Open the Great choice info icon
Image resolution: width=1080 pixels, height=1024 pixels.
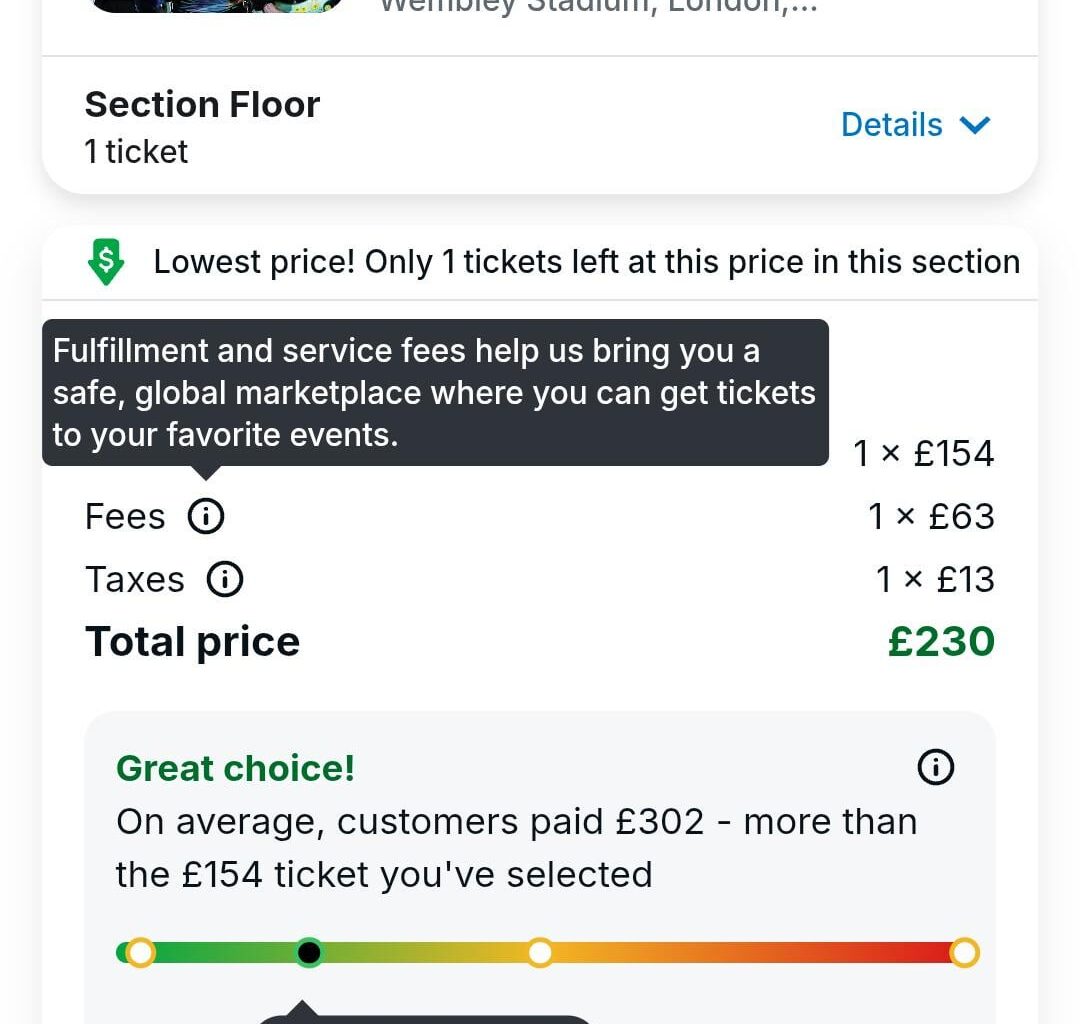tap(935, 768)
